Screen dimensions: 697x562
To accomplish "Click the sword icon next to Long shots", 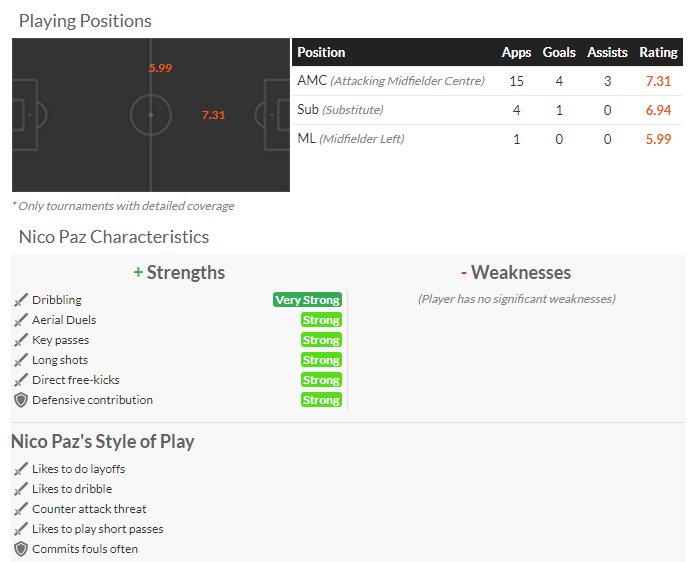I will [20, 360].
